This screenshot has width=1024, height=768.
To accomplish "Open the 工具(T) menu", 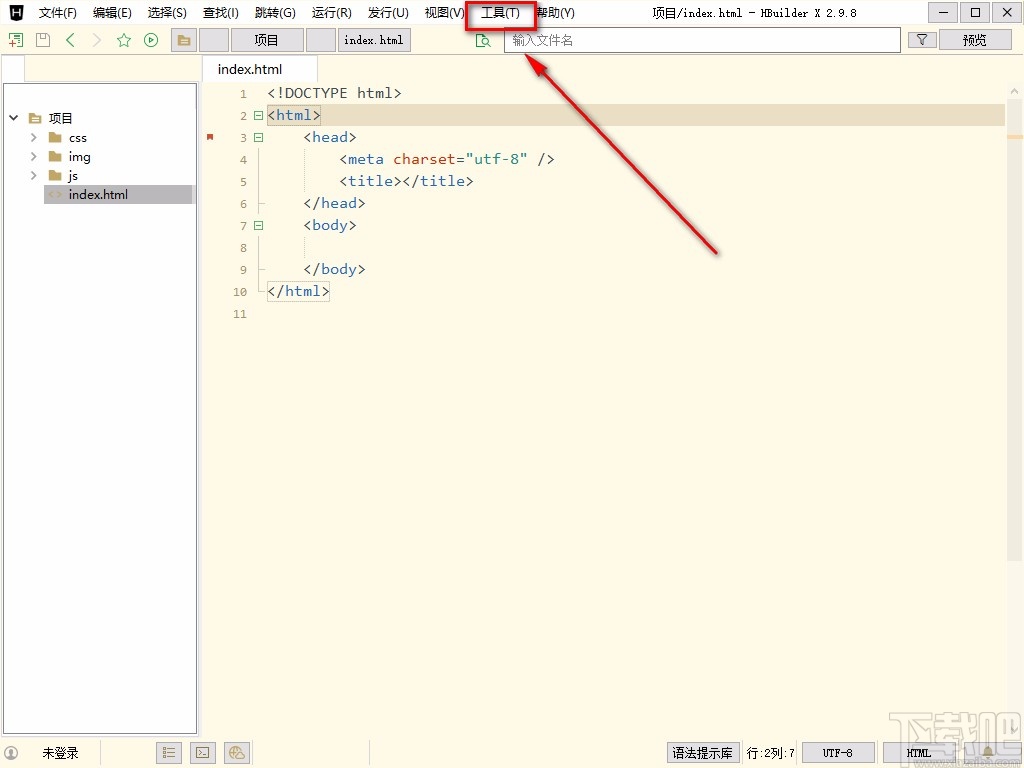I will click(x=500, y=13).
